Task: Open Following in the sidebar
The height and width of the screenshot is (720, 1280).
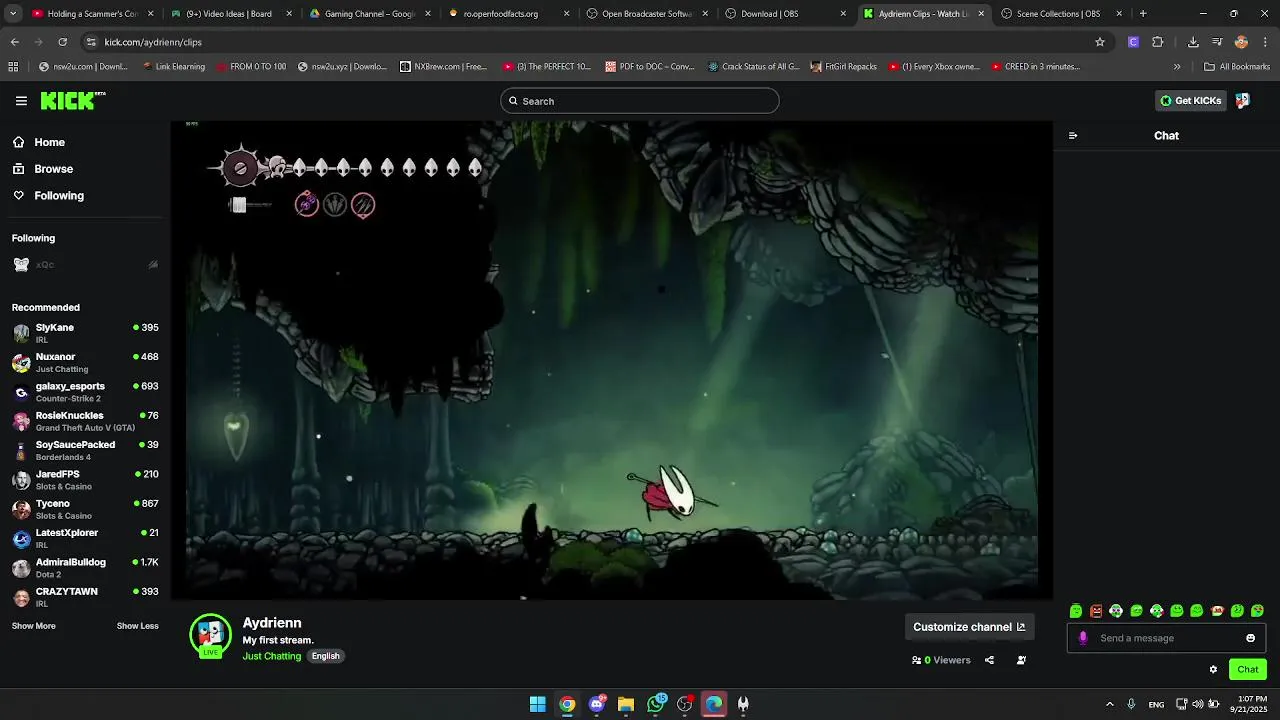Action: pyautogui.click(x=59, y=196)
